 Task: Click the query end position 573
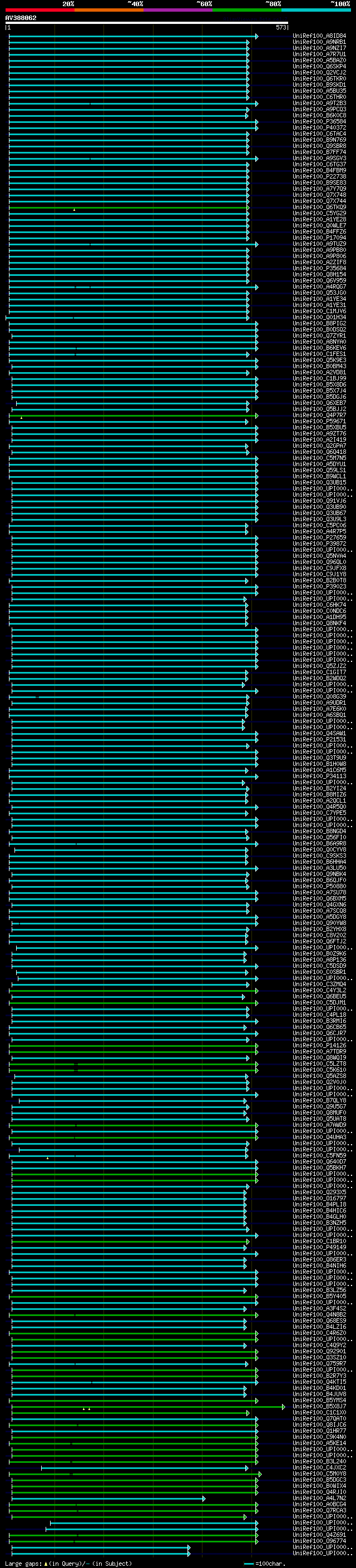tap(280, 27)
